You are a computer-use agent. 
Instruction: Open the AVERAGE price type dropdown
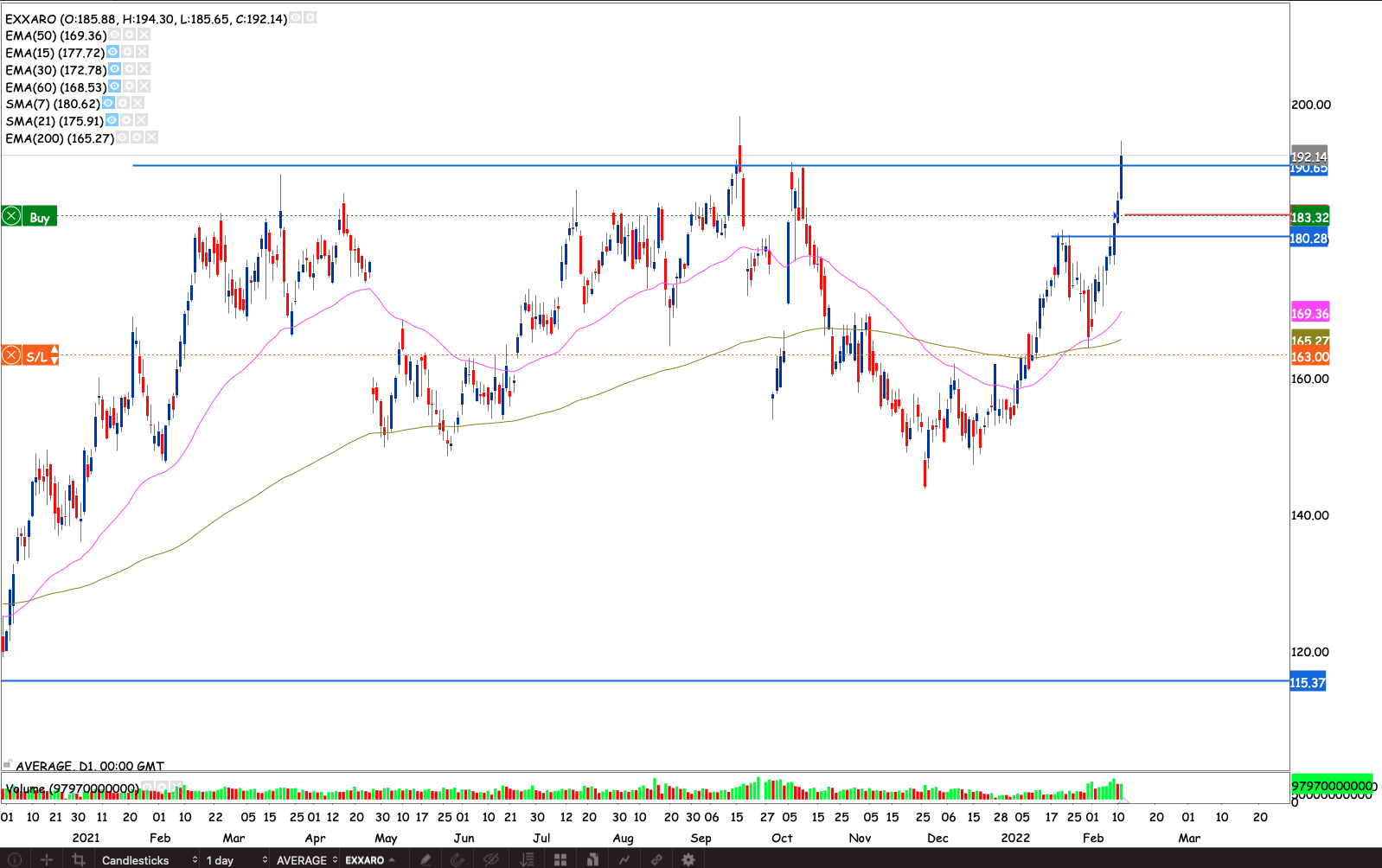tap(306, 860)
